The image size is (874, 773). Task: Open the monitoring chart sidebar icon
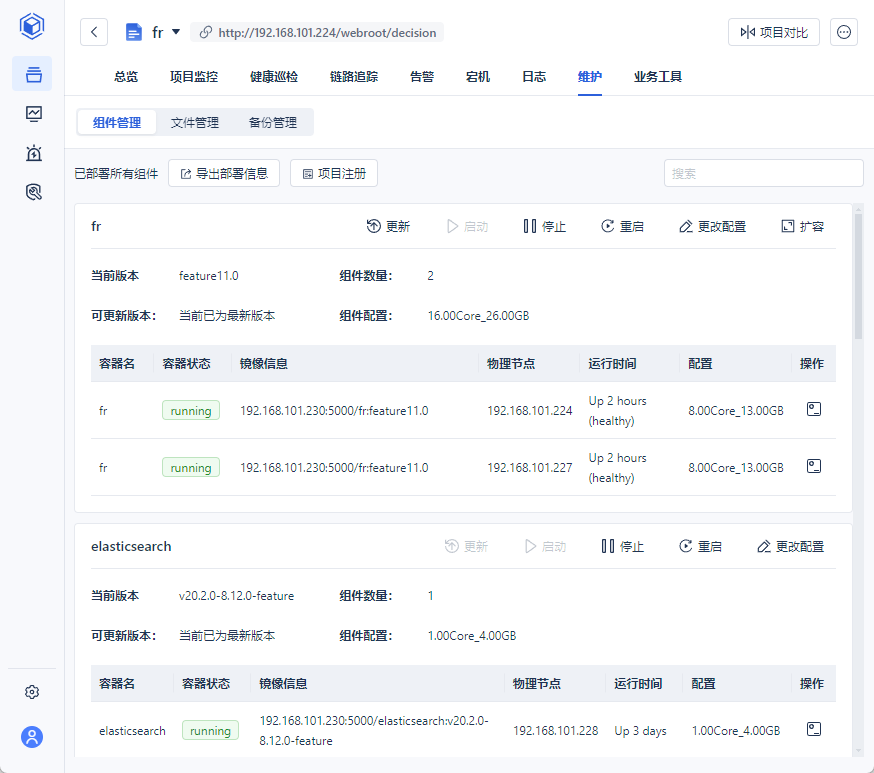pyautogui.click(x=33, y=113)
